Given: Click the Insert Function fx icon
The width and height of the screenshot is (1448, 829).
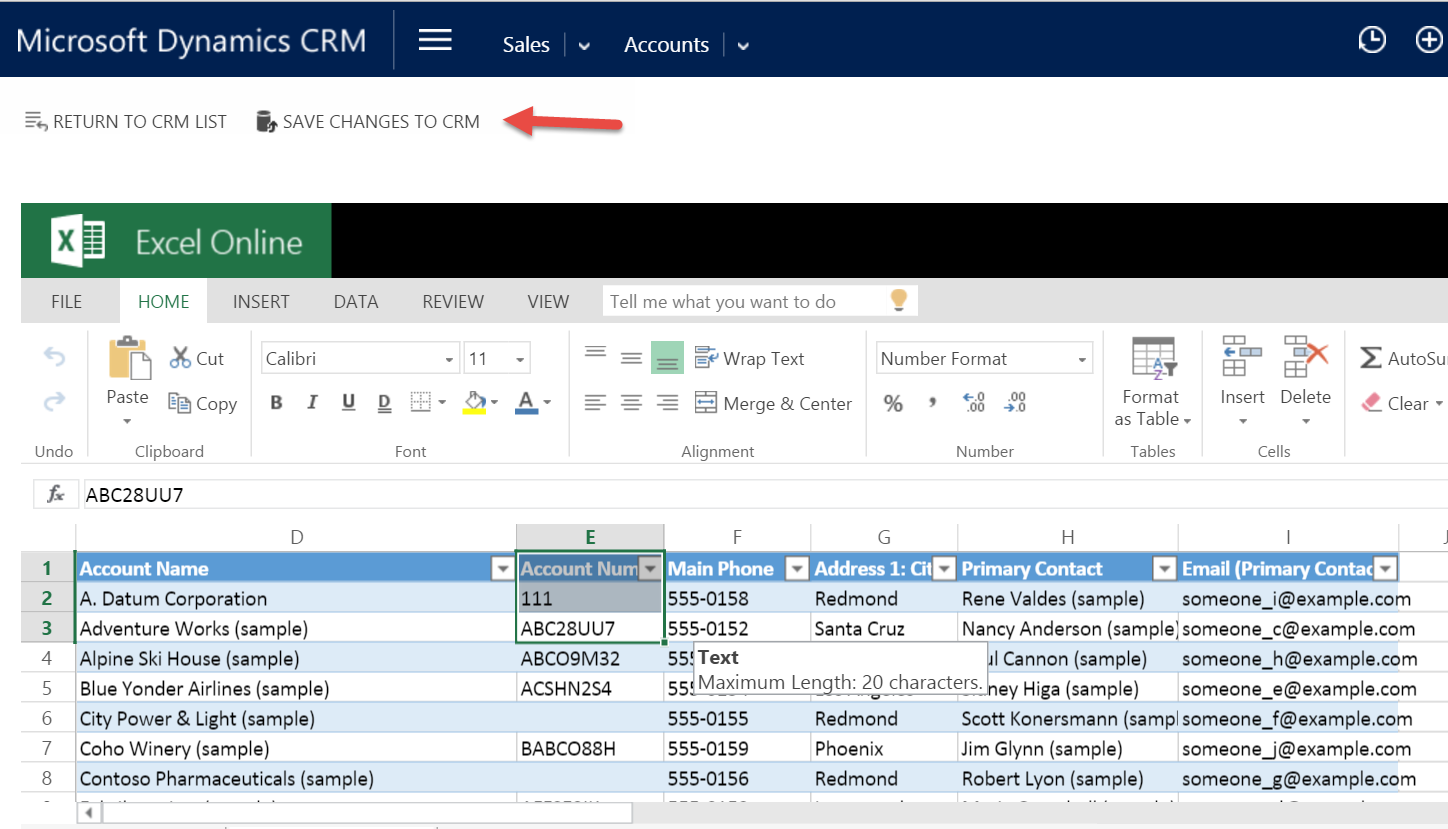Looking at the screenshot, I should [x=55, y=493].
